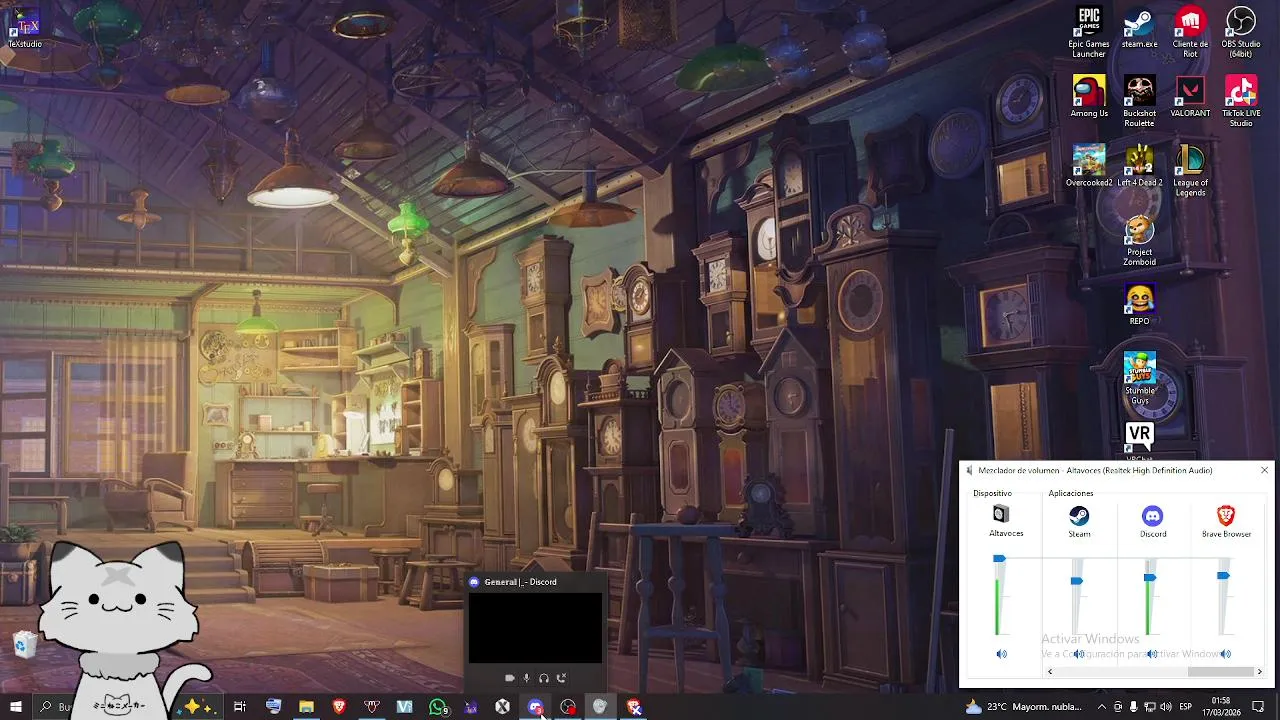Click the Brave Browser icon in the volume mixer
The image size is (1280, 720).
tap(1225, 515)
